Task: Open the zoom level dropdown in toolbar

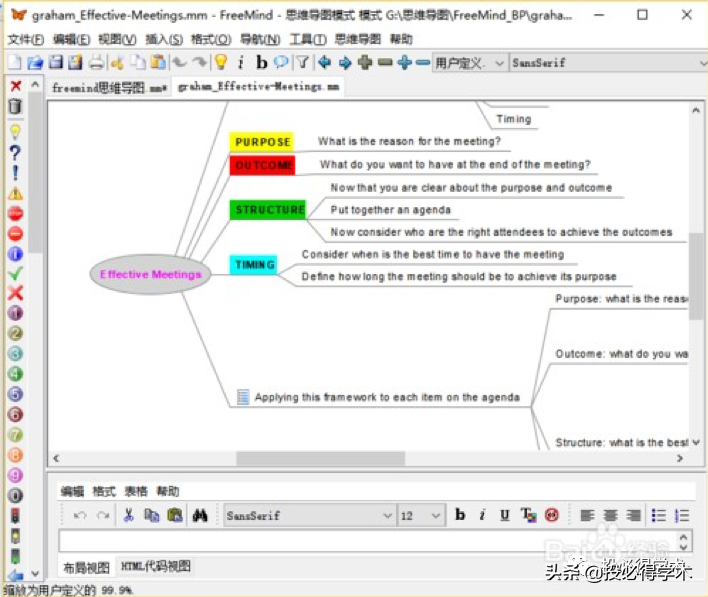Action: (470, 62)
